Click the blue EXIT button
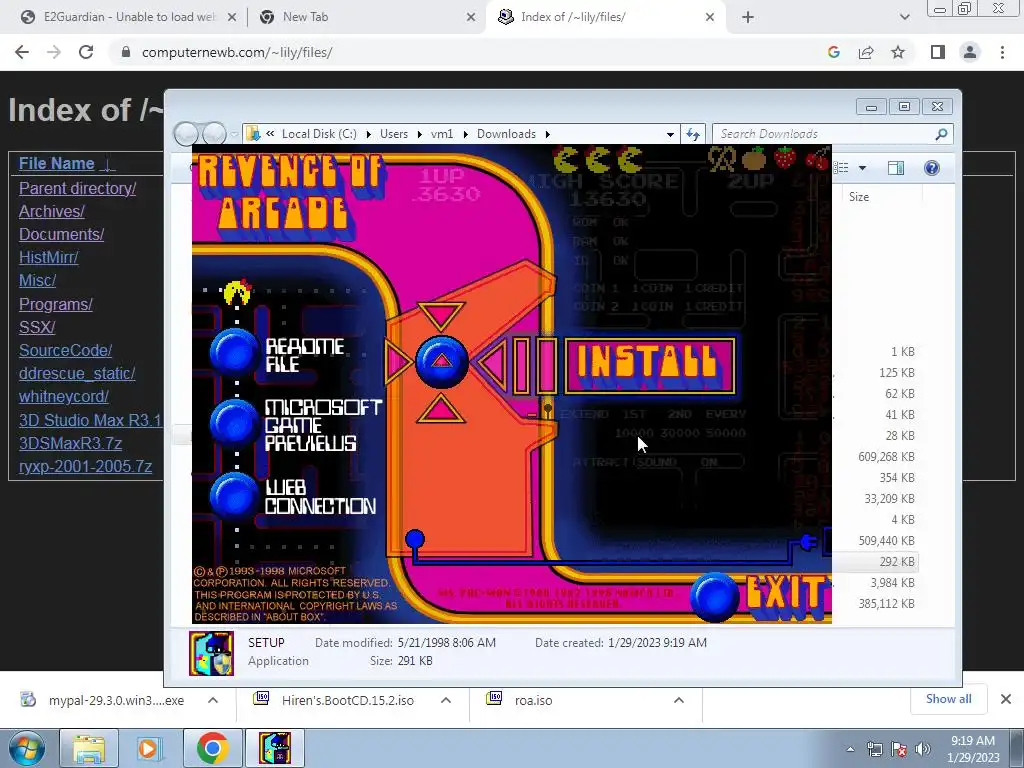Image resolution: width=1024 pixels, height=768 pixels. (715, 596)
